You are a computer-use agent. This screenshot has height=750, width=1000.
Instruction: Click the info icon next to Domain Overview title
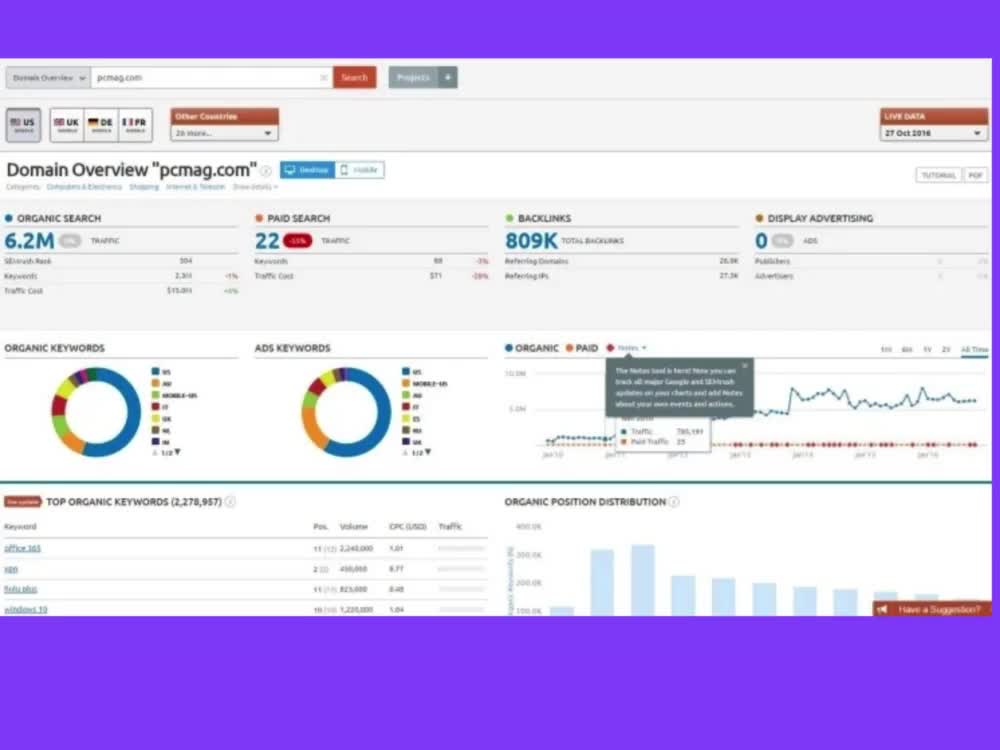[x=266, y=171]
